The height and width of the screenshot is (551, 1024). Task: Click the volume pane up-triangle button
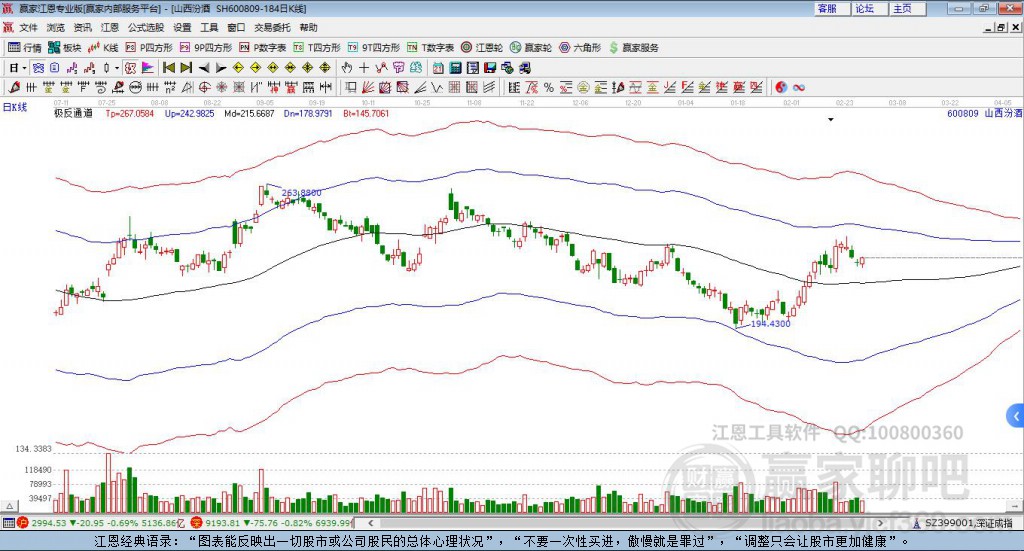[x=10, y=506]
